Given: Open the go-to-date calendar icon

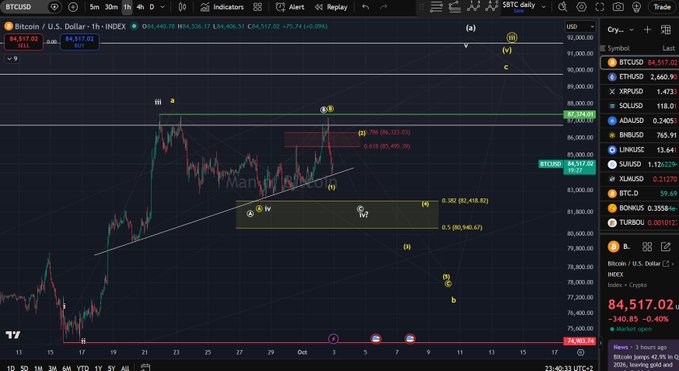Looking at the screenshot, I should pyautogui.click(x=146, y=368).
